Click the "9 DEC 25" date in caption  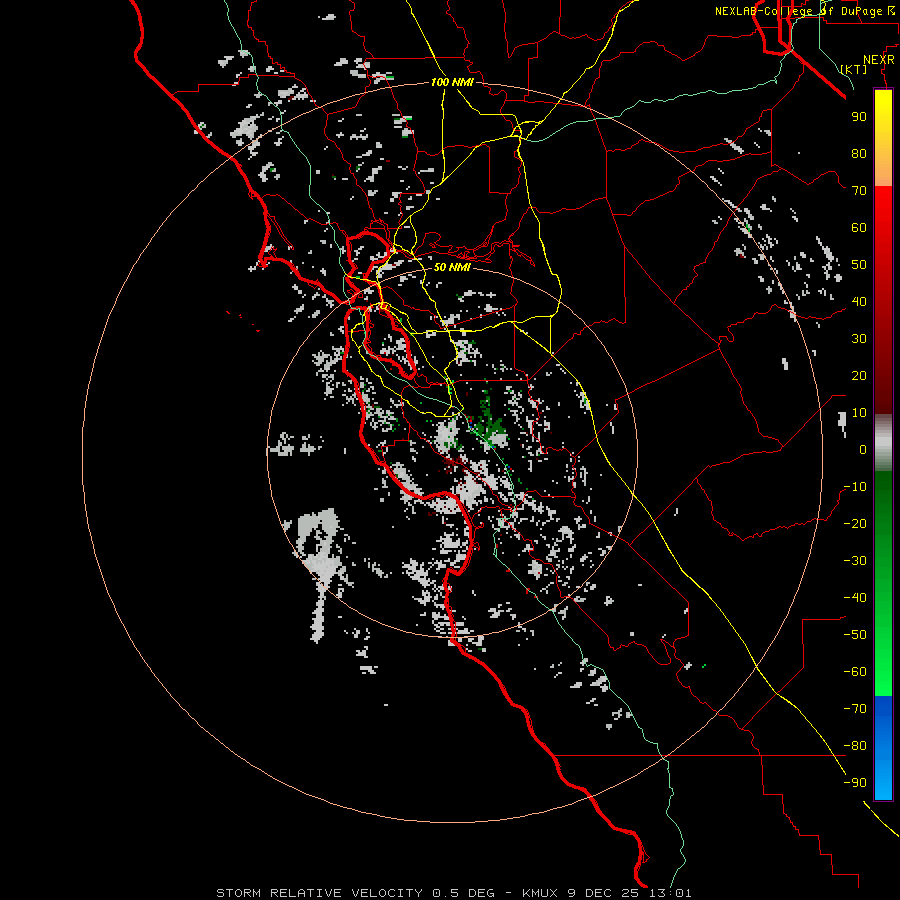point(603,893)
